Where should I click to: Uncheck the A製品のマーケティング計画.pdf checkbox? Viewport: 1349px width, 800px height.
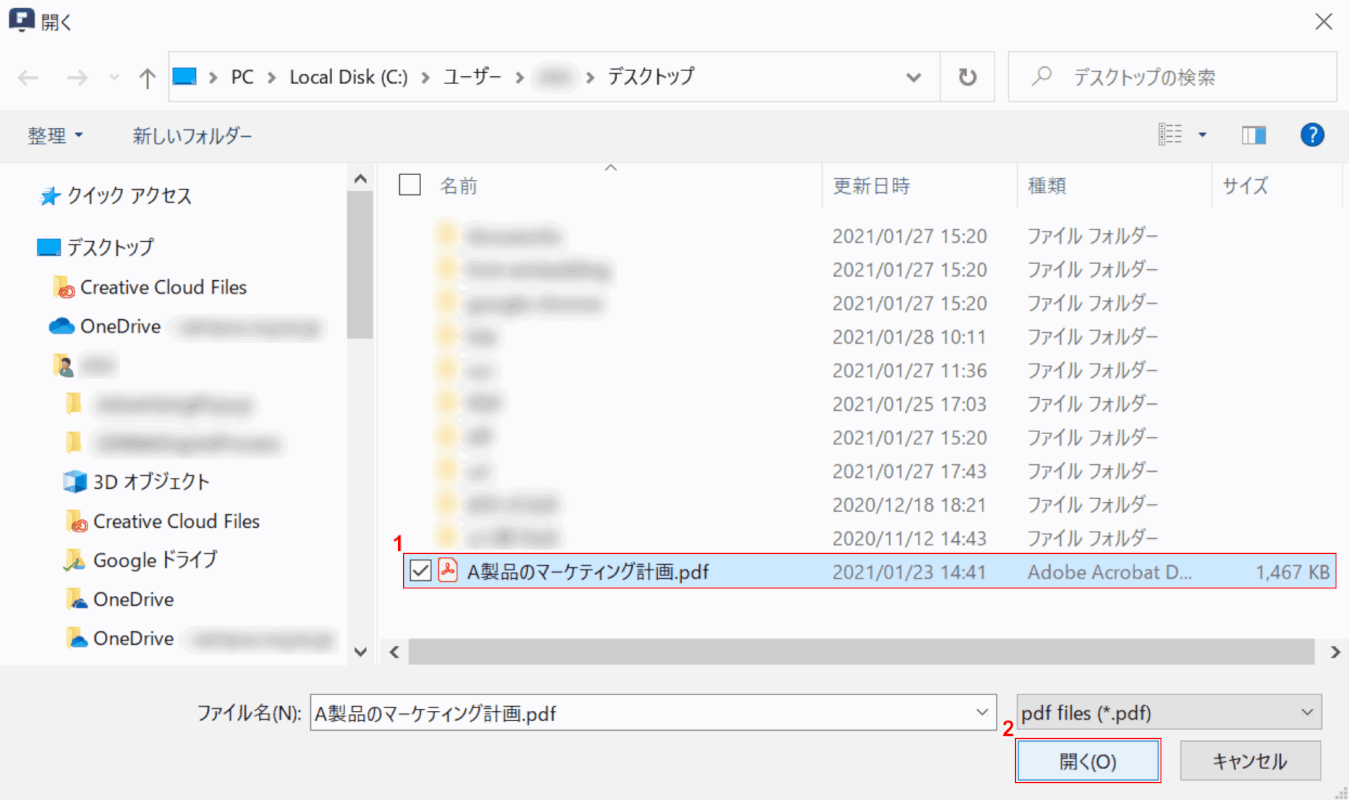pyautogui.click(x=420, y=571)
